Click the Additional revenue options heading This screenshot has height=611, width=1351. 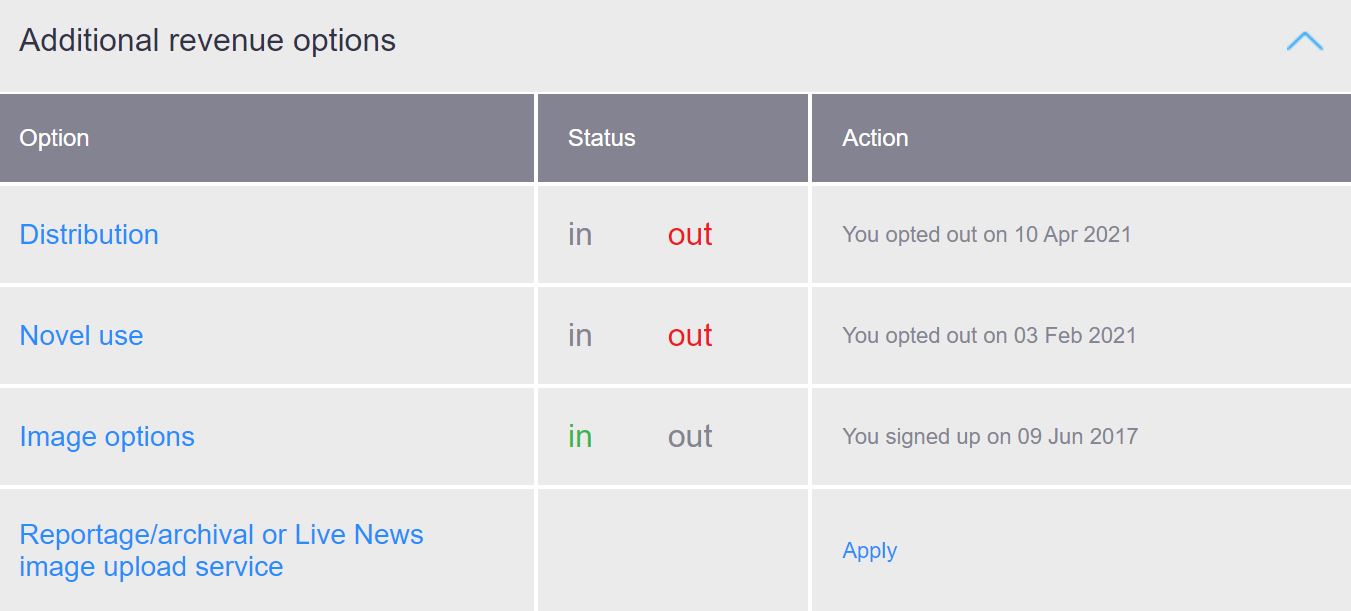(207, 41)
